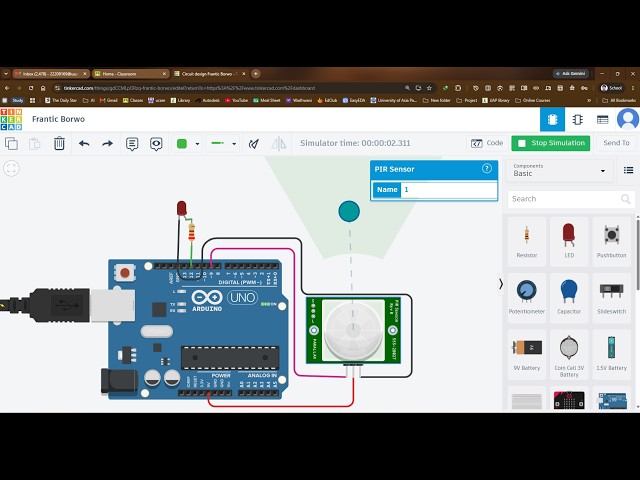Image resolution: width=640 pixels, height=480 pixels.
Task: Open the Online Courses bookmark folder
Action: 533,100
